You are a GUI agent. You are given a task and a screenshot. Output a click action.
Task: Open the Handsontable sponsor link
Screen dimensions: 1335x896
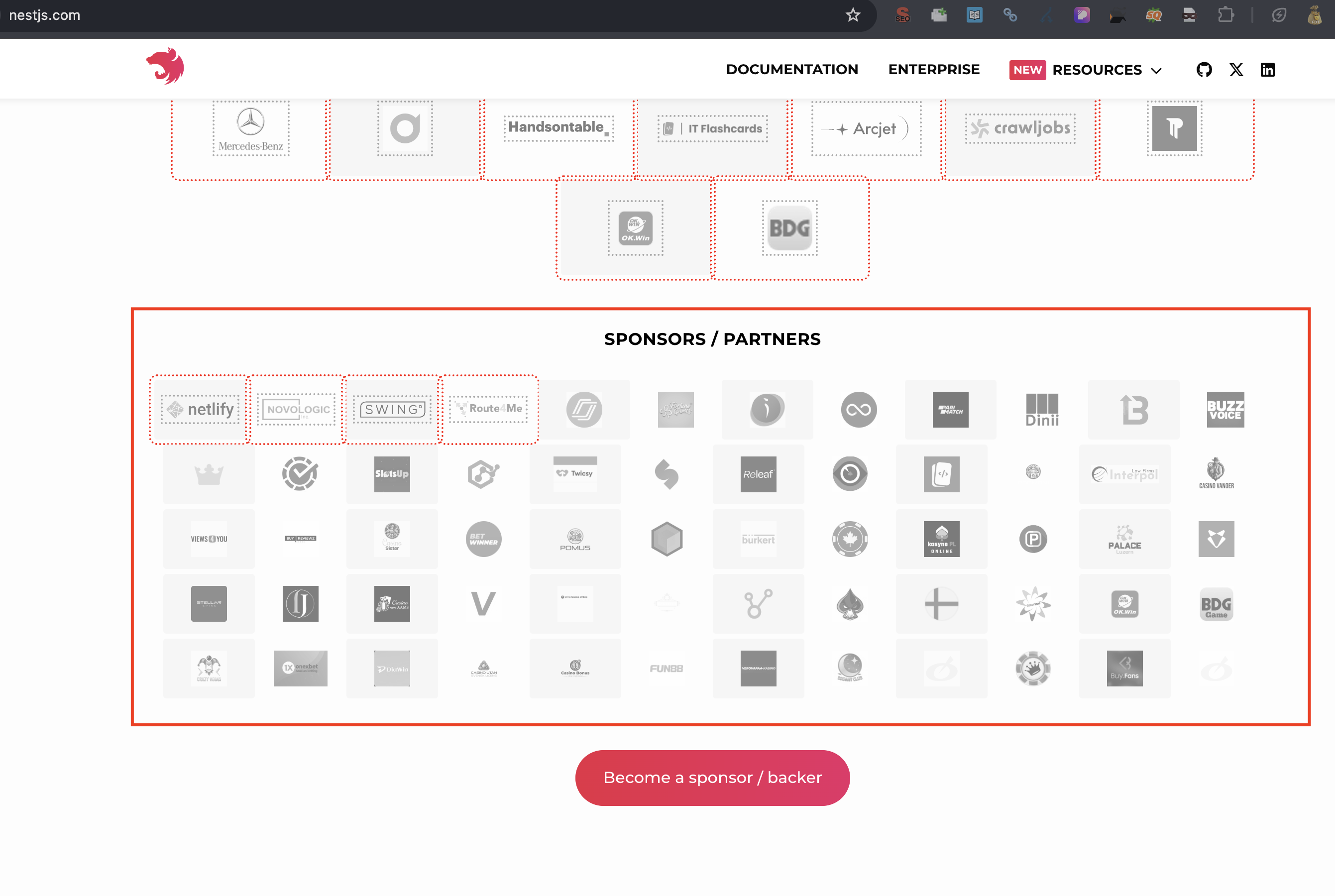[558, 128]
